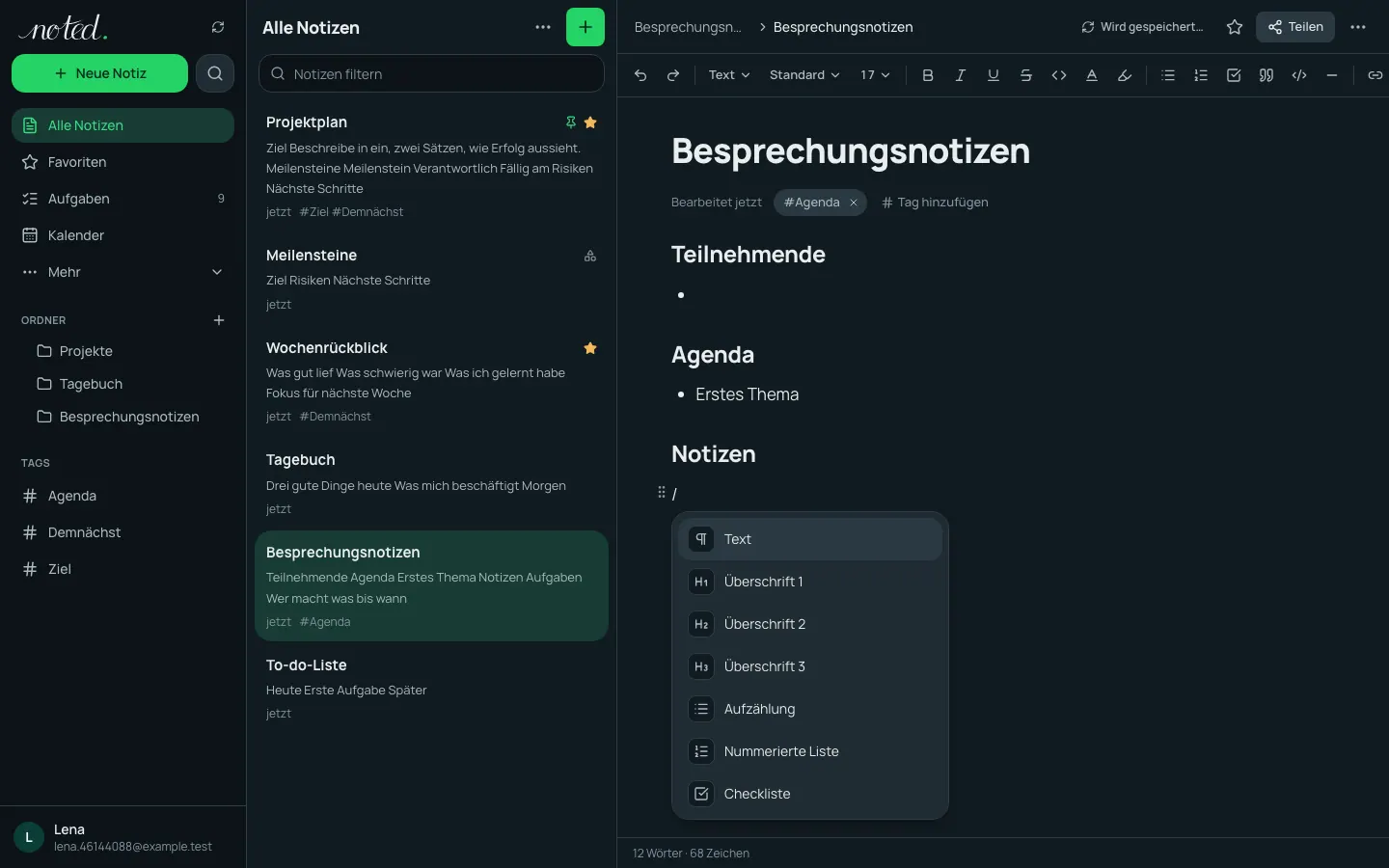Toggle Projektplan favorite star
This screenshot has height=868, width=1389.
click(x=590, y=122)
